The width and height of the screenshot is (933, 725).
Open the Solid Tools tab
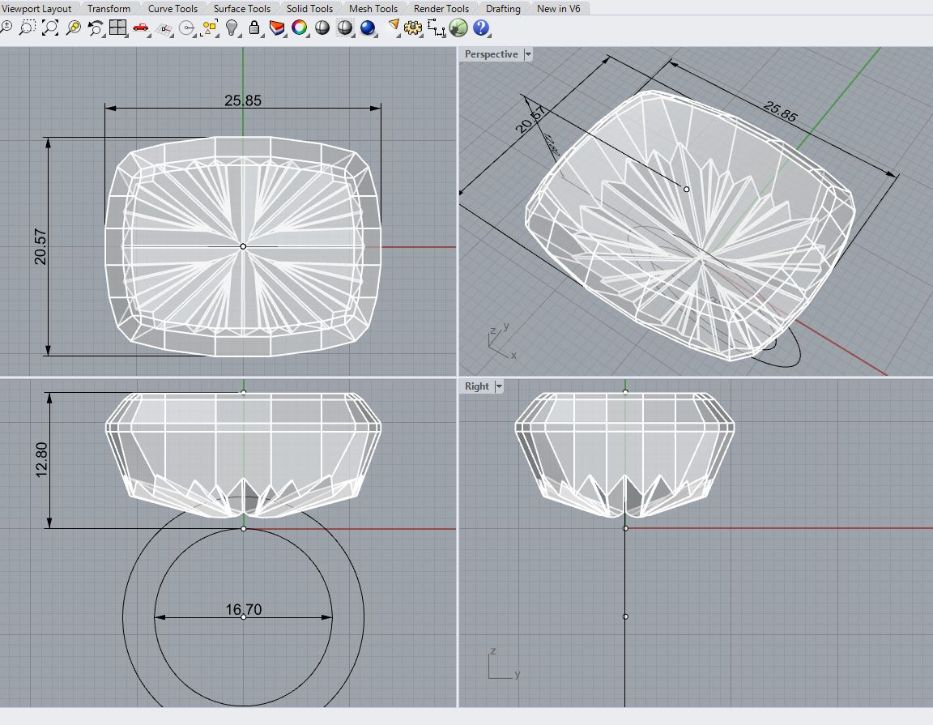point(309,8)
